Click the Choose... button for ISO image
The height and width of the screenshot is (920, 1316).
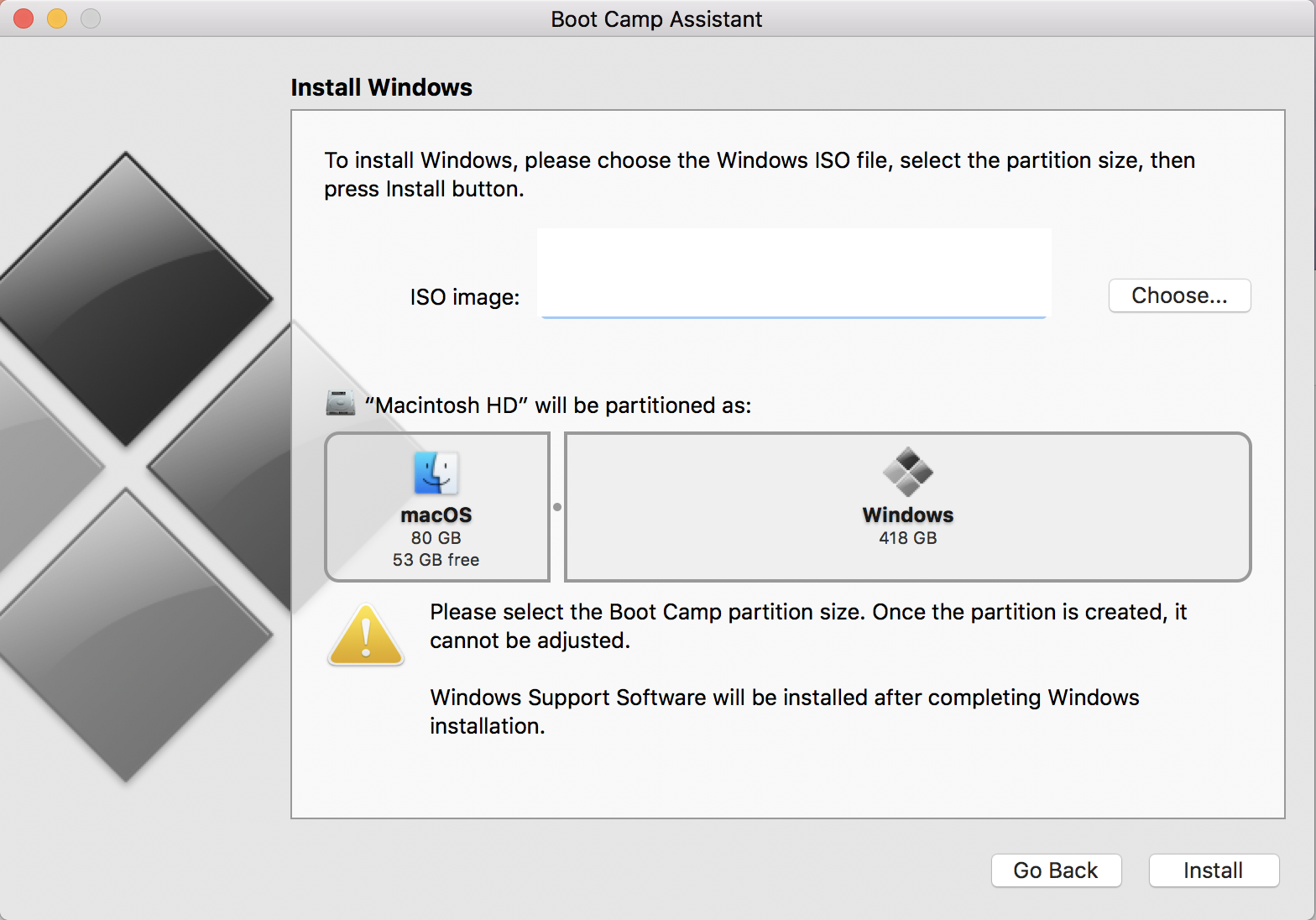[1179, 295]
